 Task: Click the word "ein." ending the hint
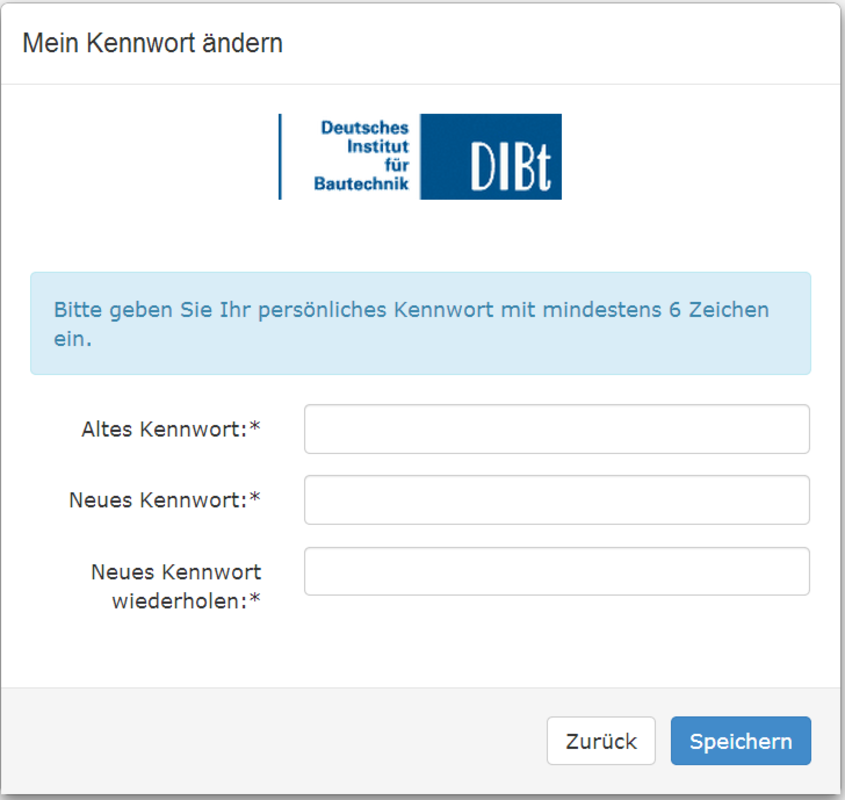click(72, 339)
